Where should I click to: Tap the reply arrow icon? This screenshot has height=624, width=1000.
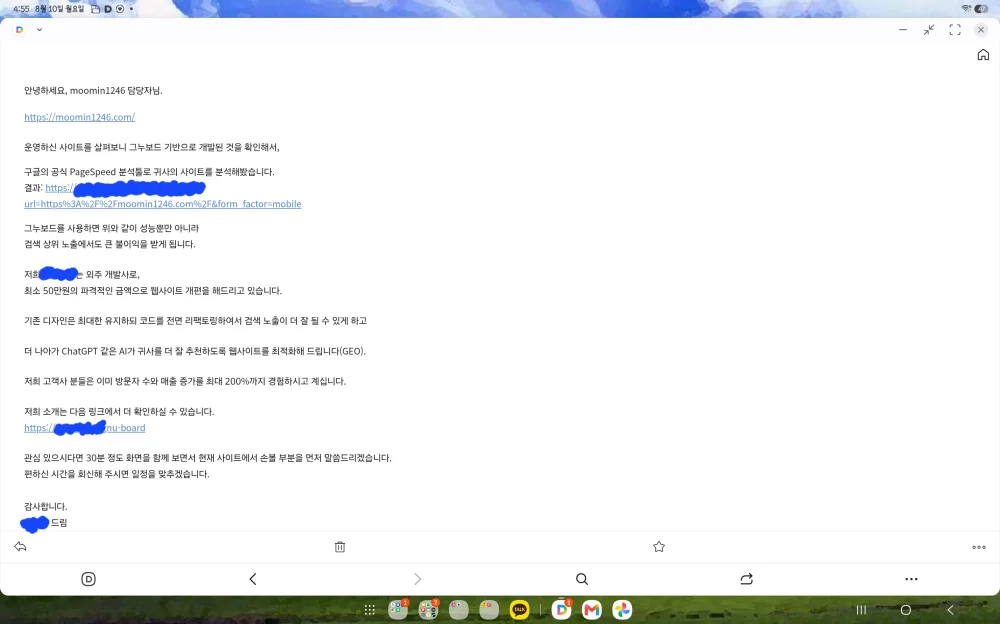pyautogui.click(x=20, y=547)
